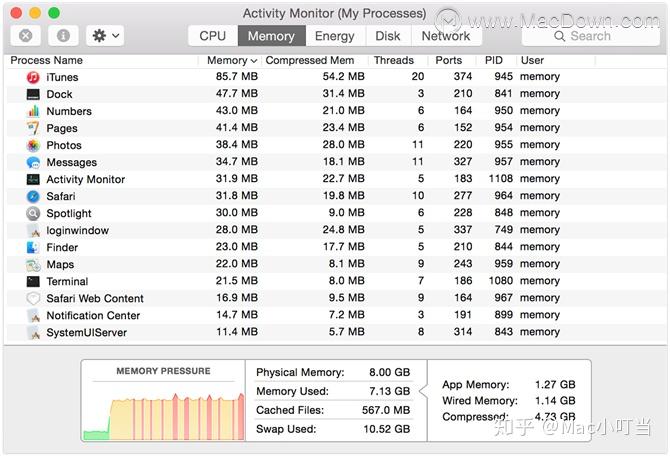
Task: Switch to the Energy tab
Action: pyautogui.click(x=334, y=36)
